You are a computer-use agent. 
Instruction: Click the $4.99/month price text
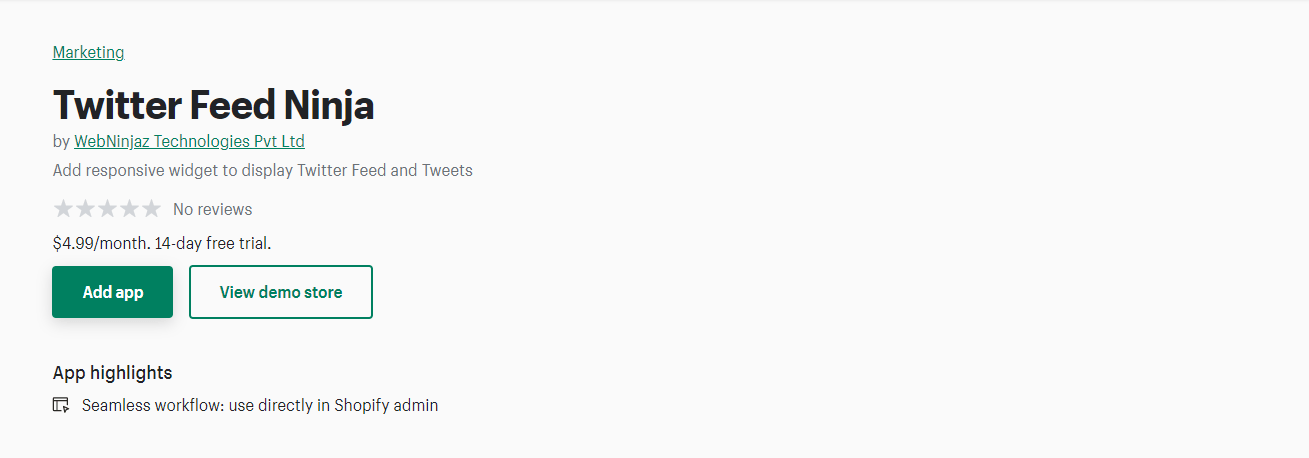click(102, 242)
